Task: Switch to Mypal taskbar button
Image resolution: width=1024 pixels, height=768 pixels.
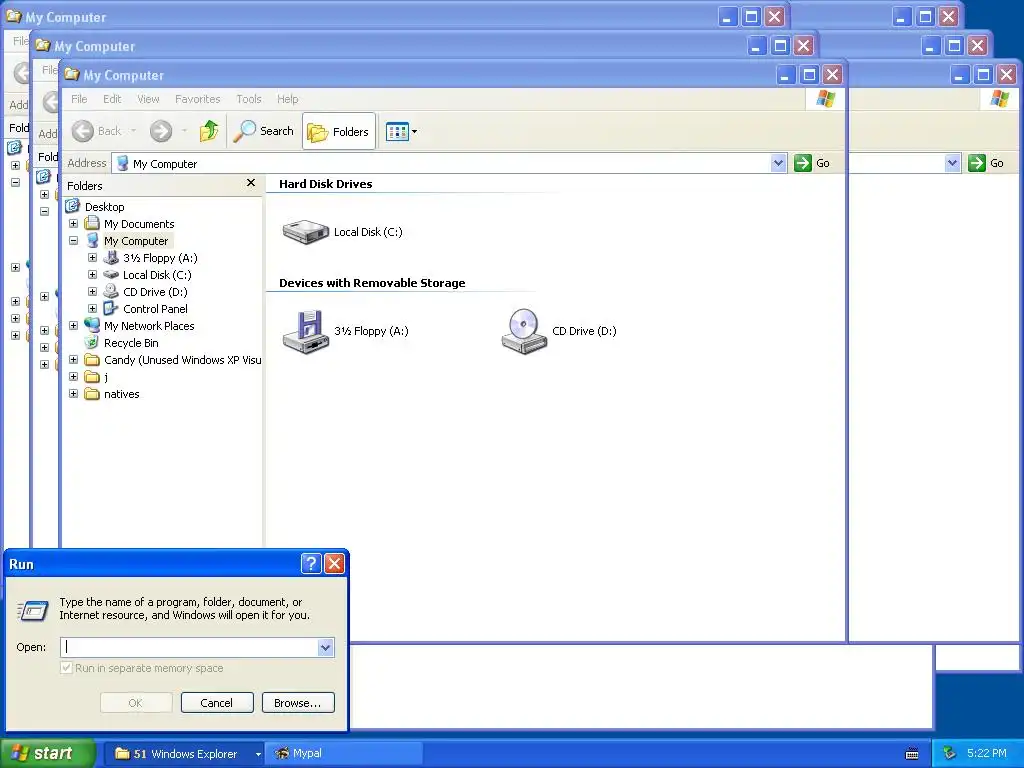Action: click(345, 754)
